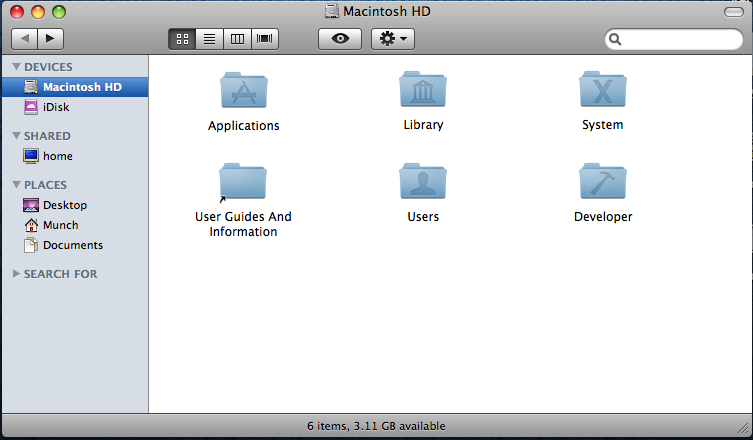This screenshot has width=753, height=440.
Task: Click the '6 items, 3.11 GB available' status text
Action: (376, 426)
